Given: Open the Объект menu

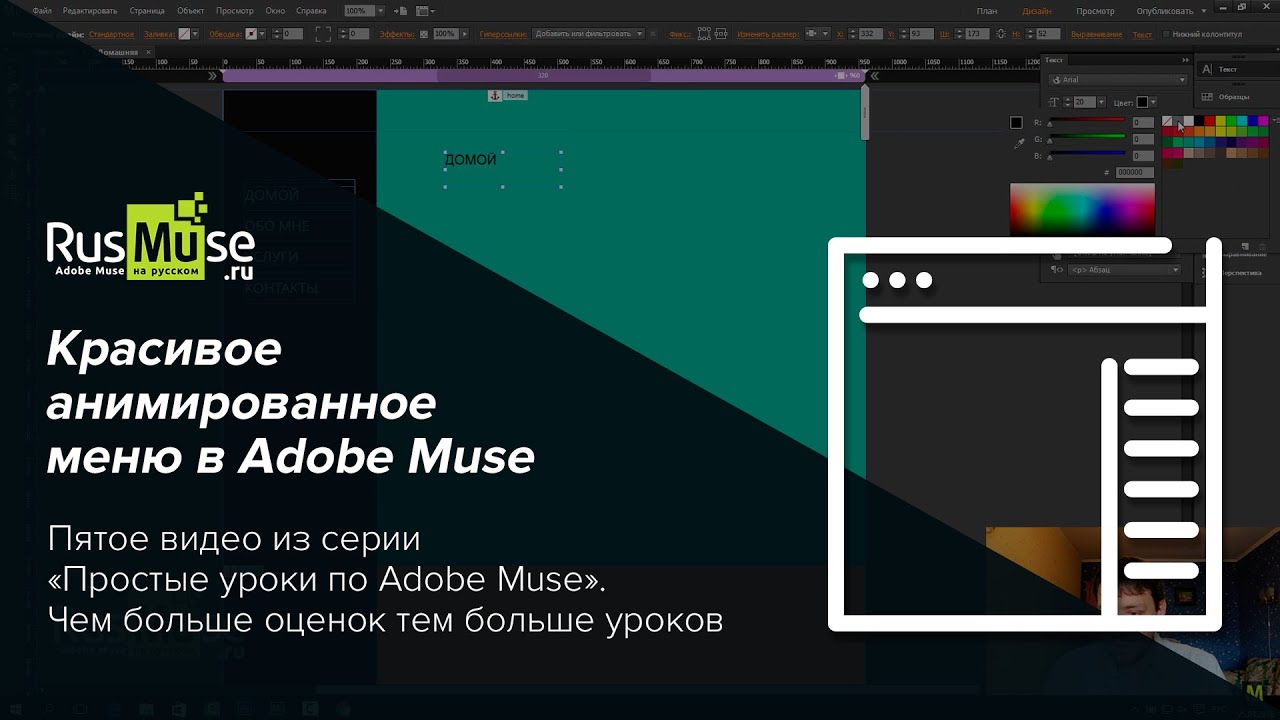Looking at the screenshot, I should (190, 11).
